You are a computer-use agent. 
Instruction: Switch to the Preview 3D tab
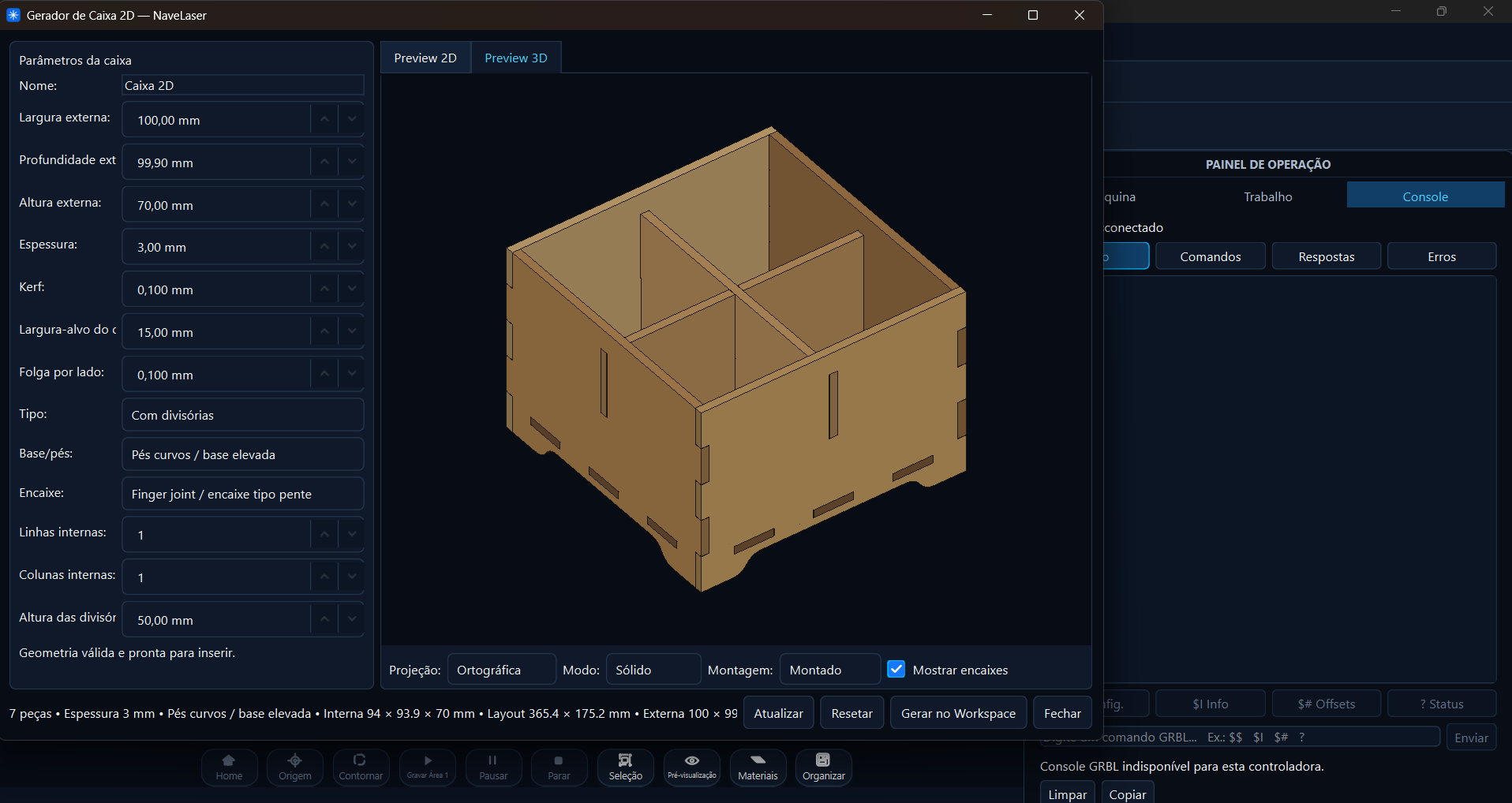tap(516, 58)
